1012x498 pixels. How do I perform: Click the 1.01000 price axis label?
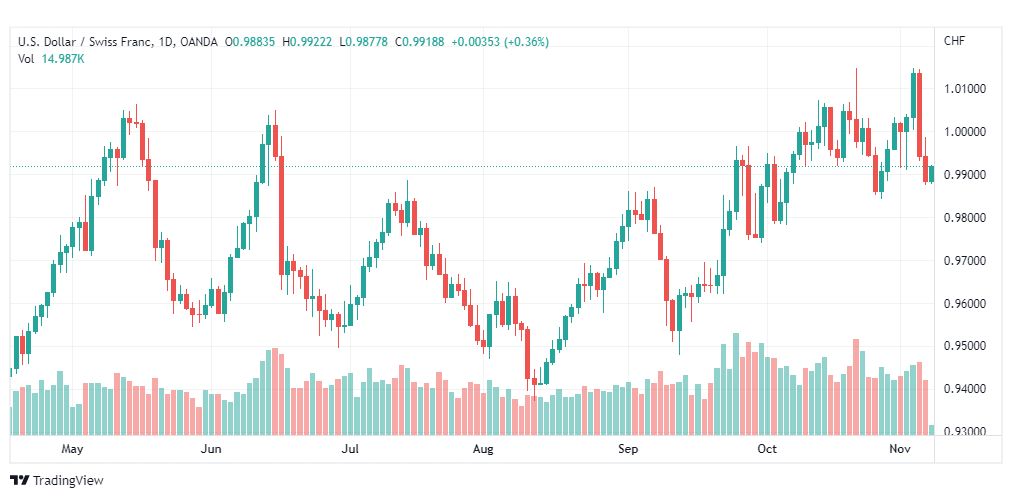(967, 88)
